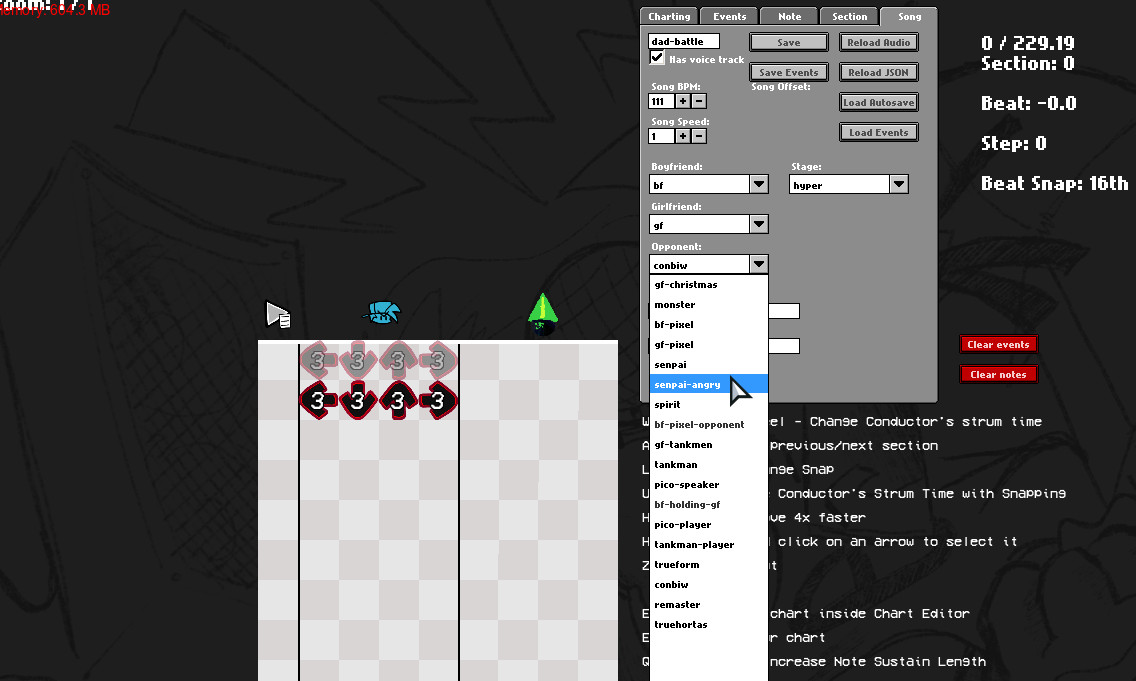The height and width of the screenshot is (681, 1136).
Task: Pick pico-speaker from the opponent list
Action: pyautogui.click(x=709, y=485)
